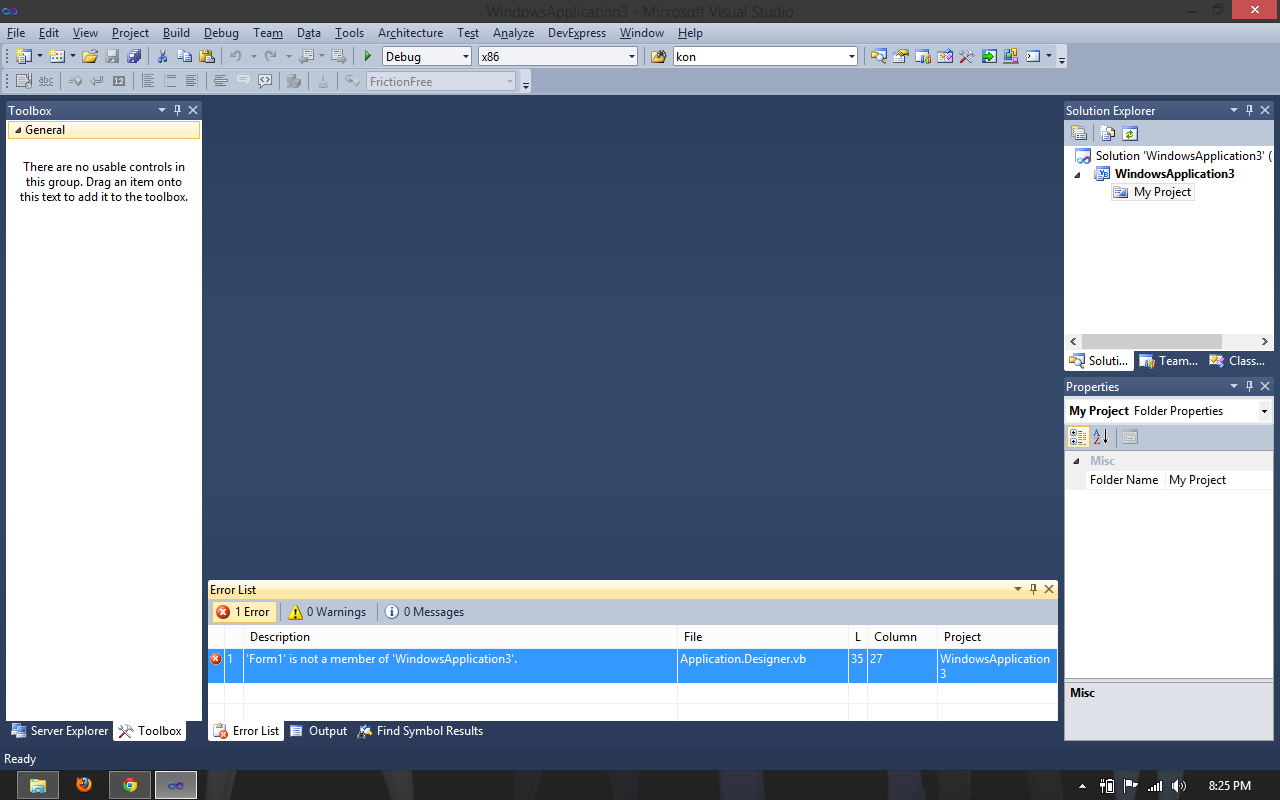
Task: Click the File column header in Error List
Action: (763, 637)
